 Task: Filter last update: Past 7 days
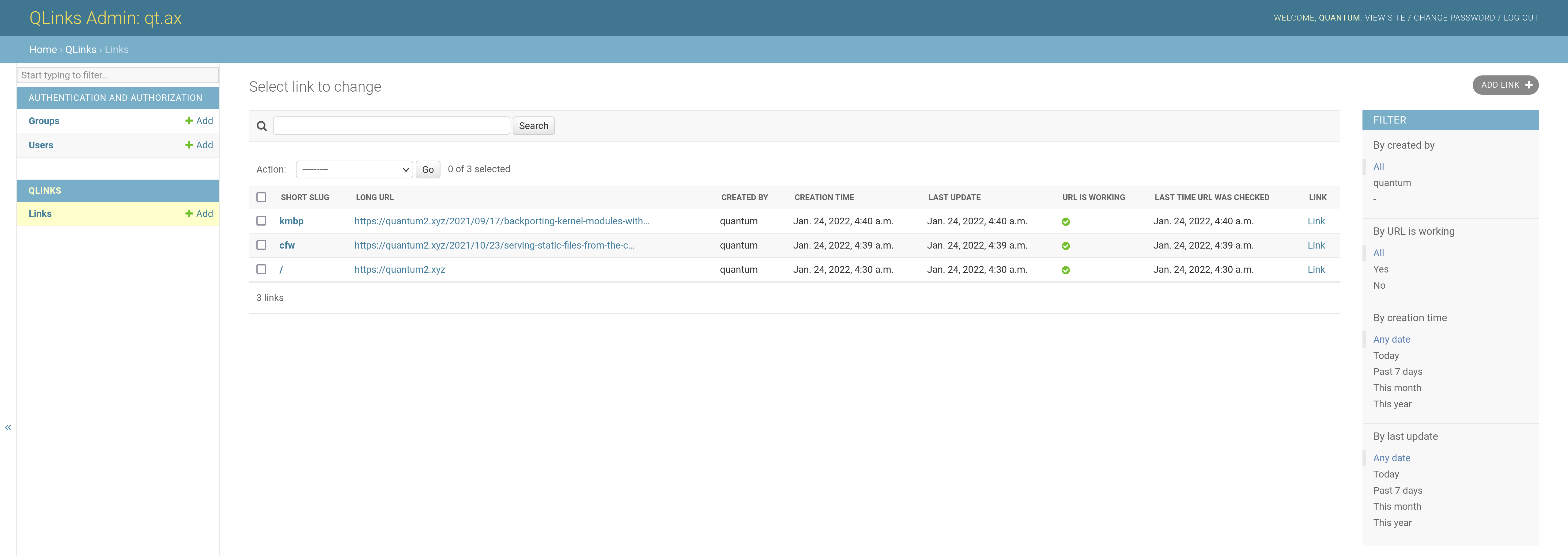1398,490
